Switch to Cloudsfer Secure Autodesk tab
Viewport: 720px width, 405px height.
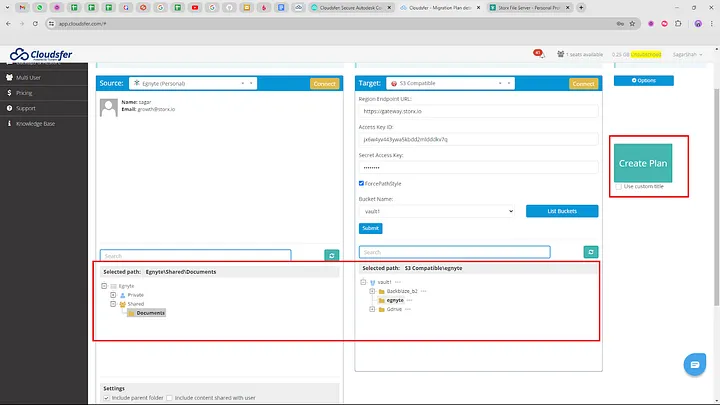pyautogui.click(x=351, y=7)
